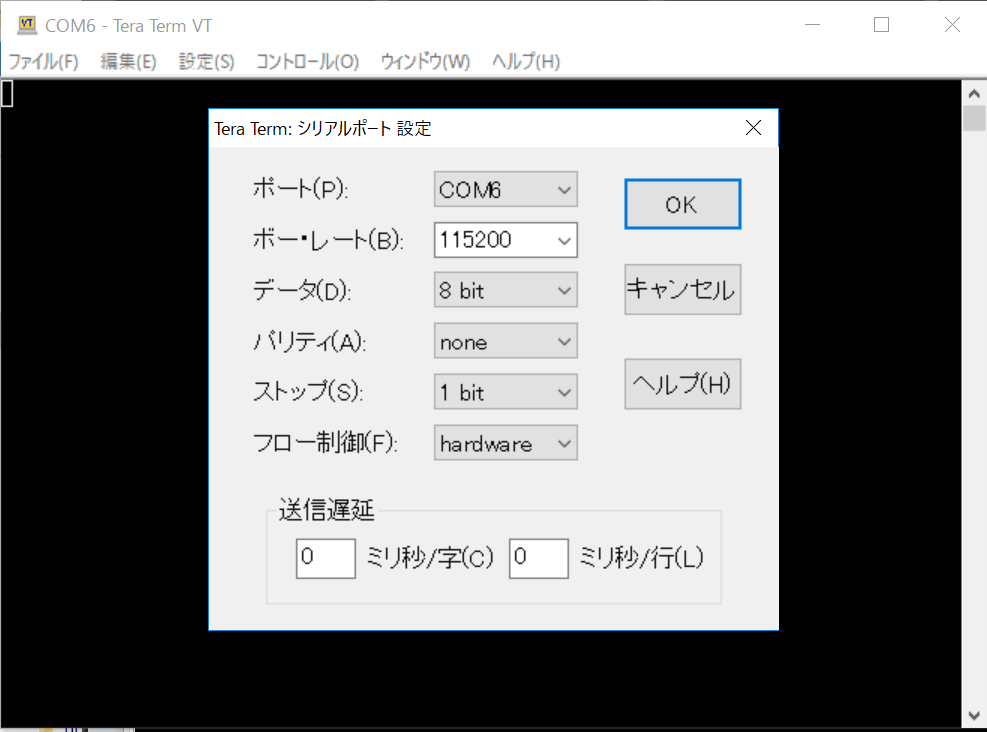Open the コントロール(O) menu

pyautogui.click(x=307, y=62)
